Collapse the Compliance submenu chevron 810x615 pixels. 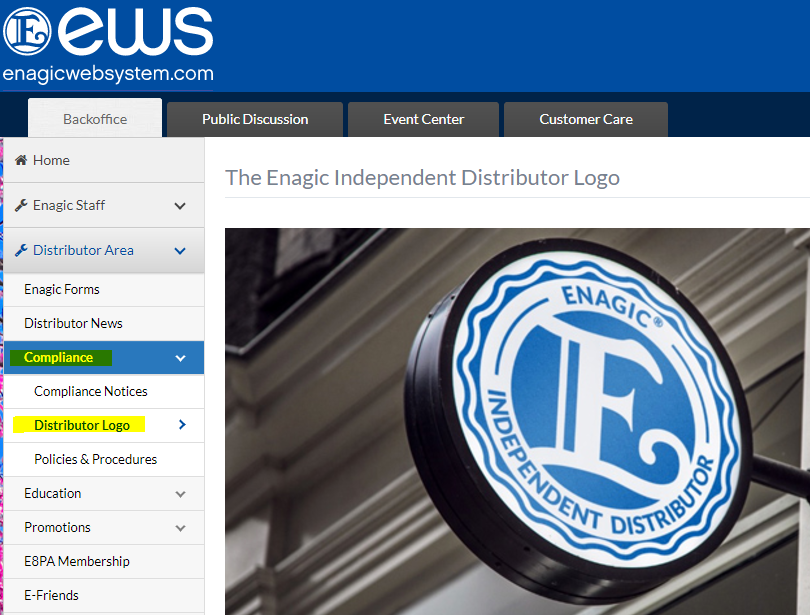click(x=180, y=358)
